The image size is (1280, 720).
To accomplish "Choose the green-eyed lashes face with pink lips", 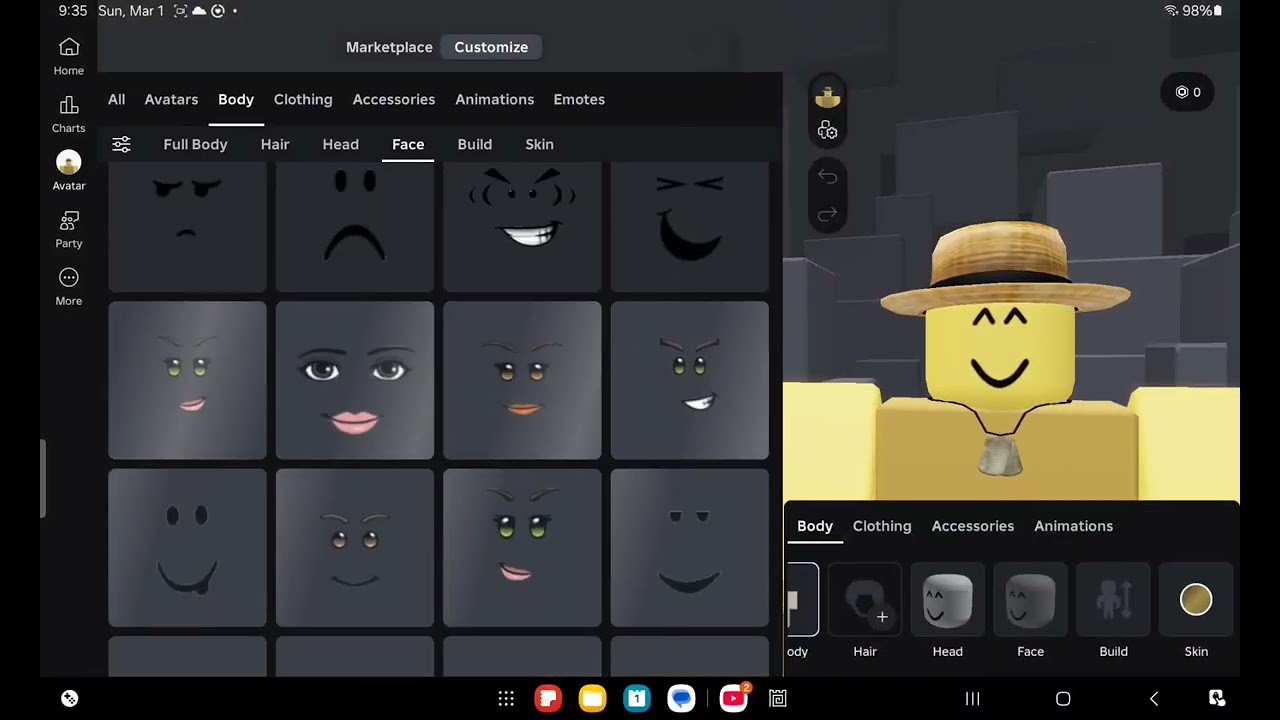I will pyautogui.click(x=522, y=548).
